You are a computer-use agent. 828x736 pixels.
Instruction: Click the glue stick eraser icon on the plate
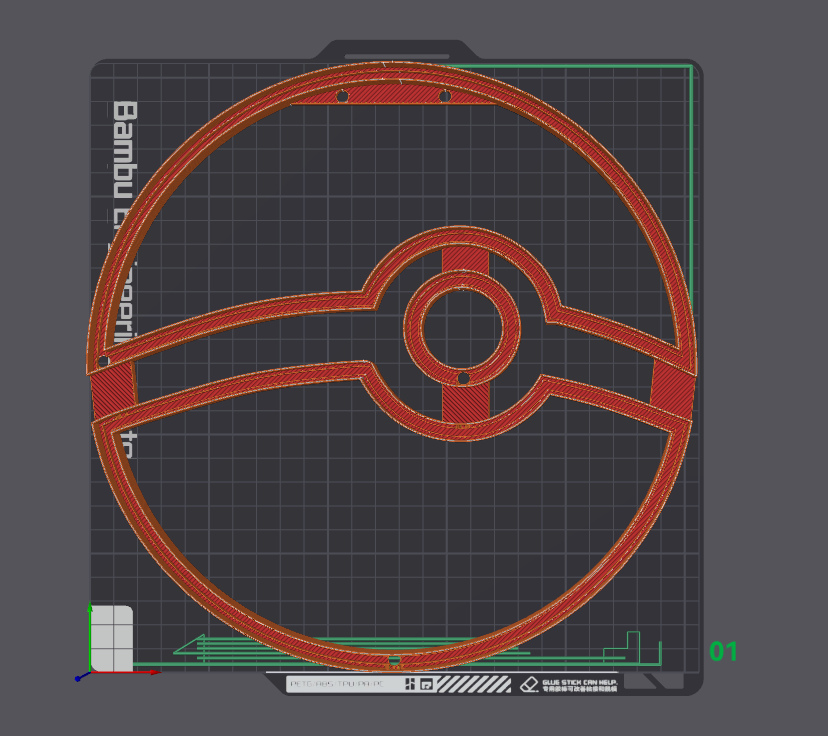(x=530, y=684)
